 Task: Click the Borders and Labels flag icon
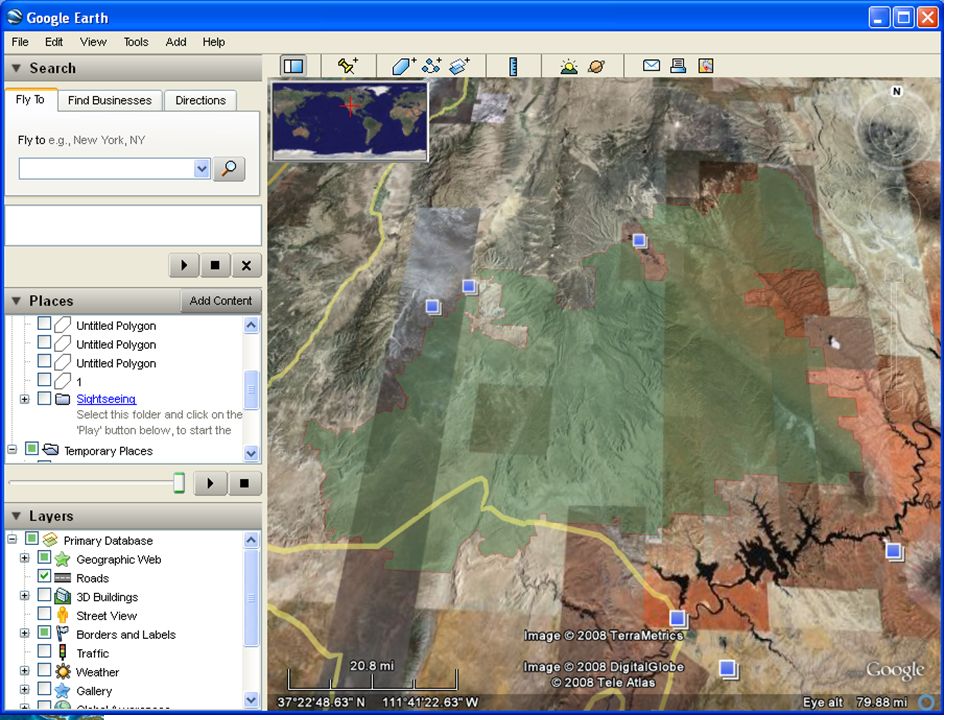[x=62, y=634]
